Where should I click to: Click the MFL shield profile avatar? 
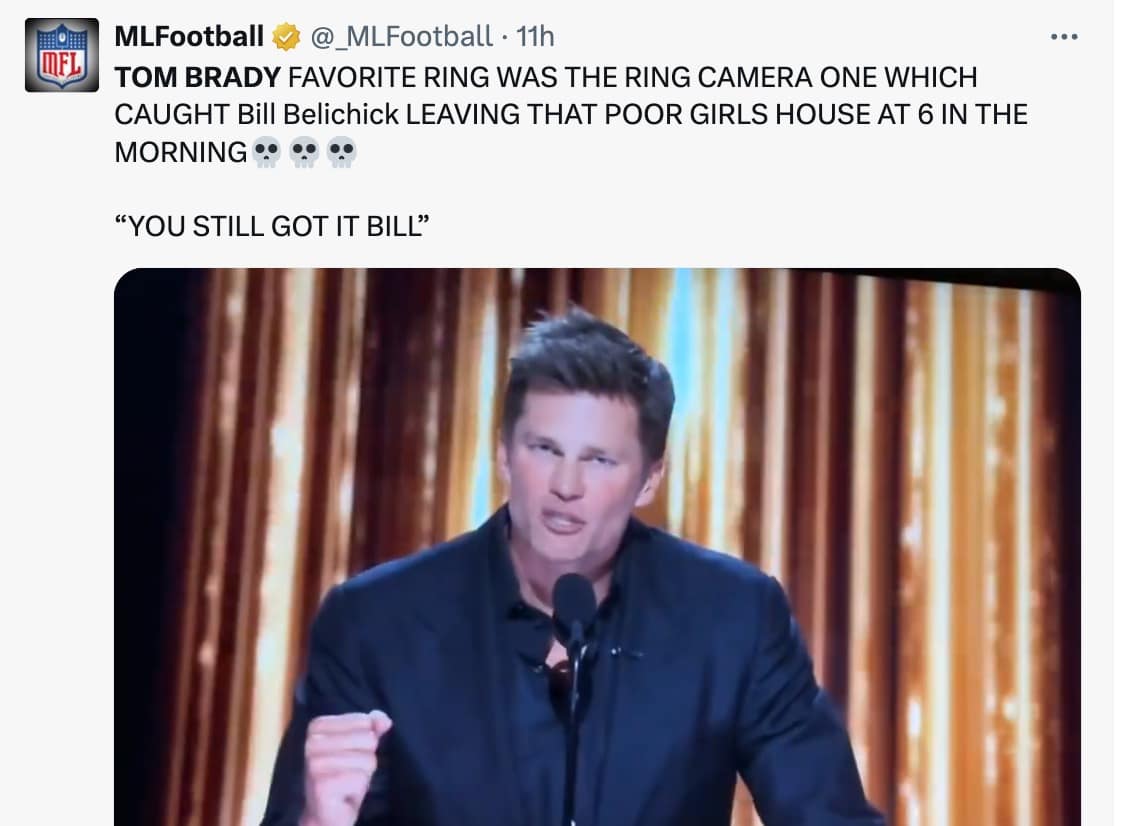62,56
